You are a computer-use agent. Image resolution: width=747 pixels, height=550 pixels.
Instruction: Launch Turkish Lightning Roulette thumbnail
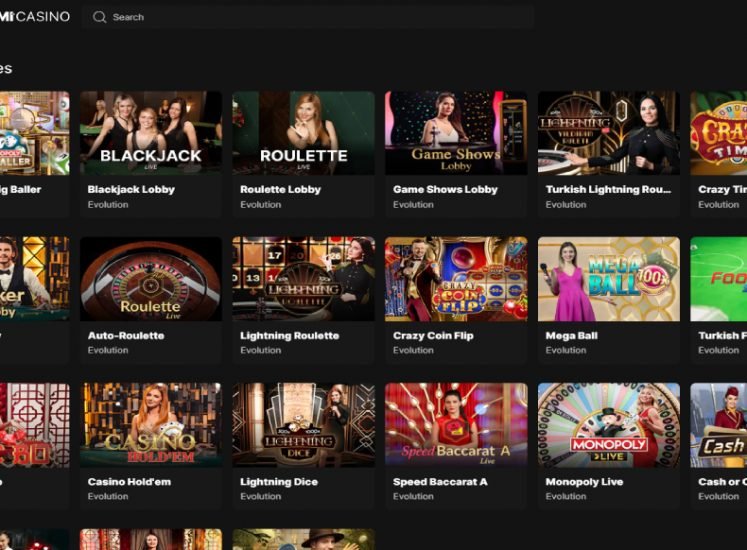click(608, 133)
